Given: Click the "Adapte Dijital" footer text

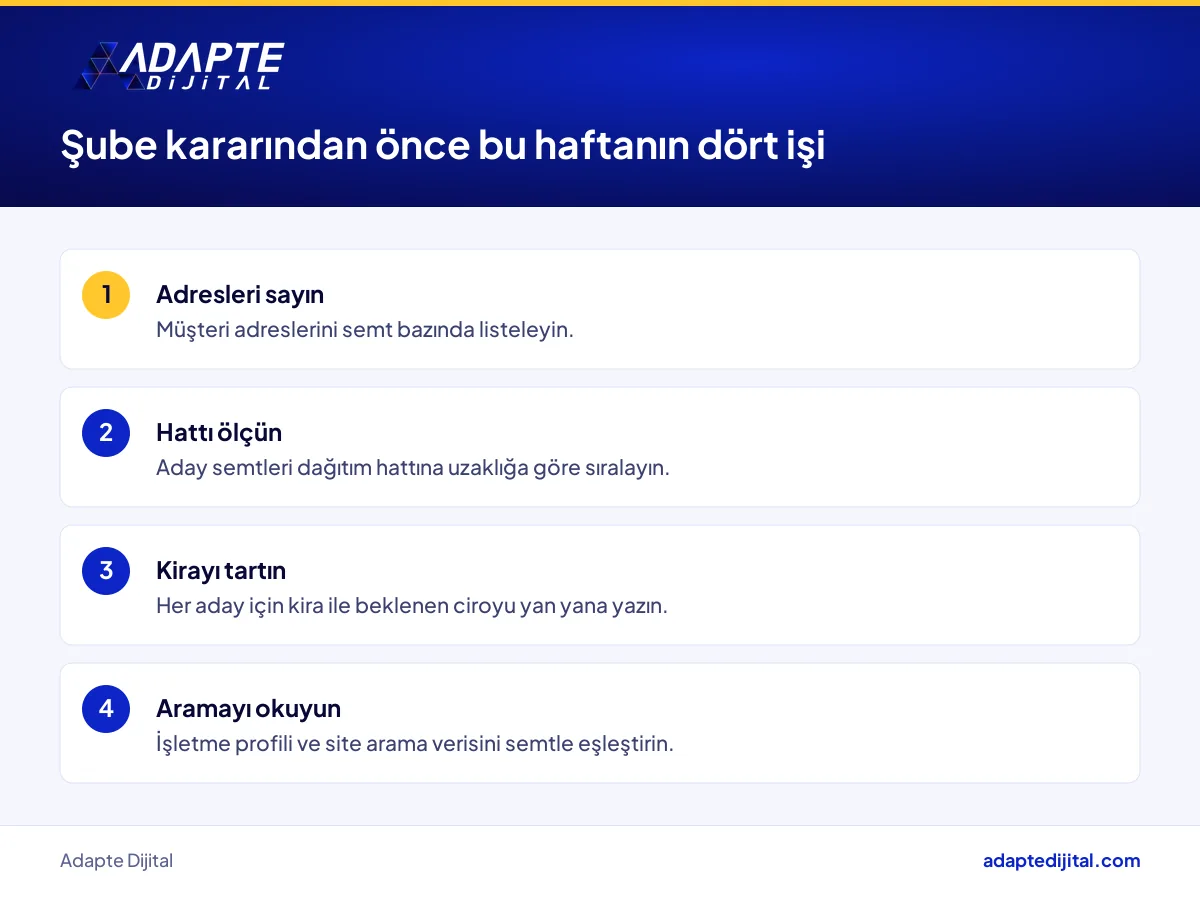Looking at the screenshot, I should [116, 861].
